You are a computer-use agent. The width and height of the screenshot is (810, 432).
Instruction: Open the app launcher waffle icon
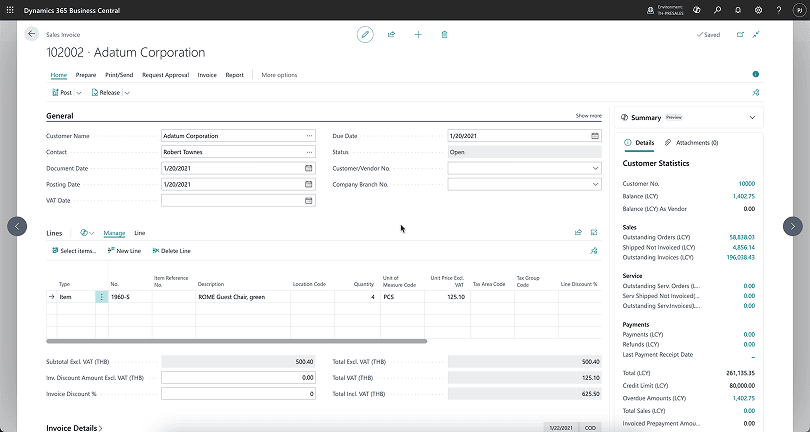click(10, 10)
